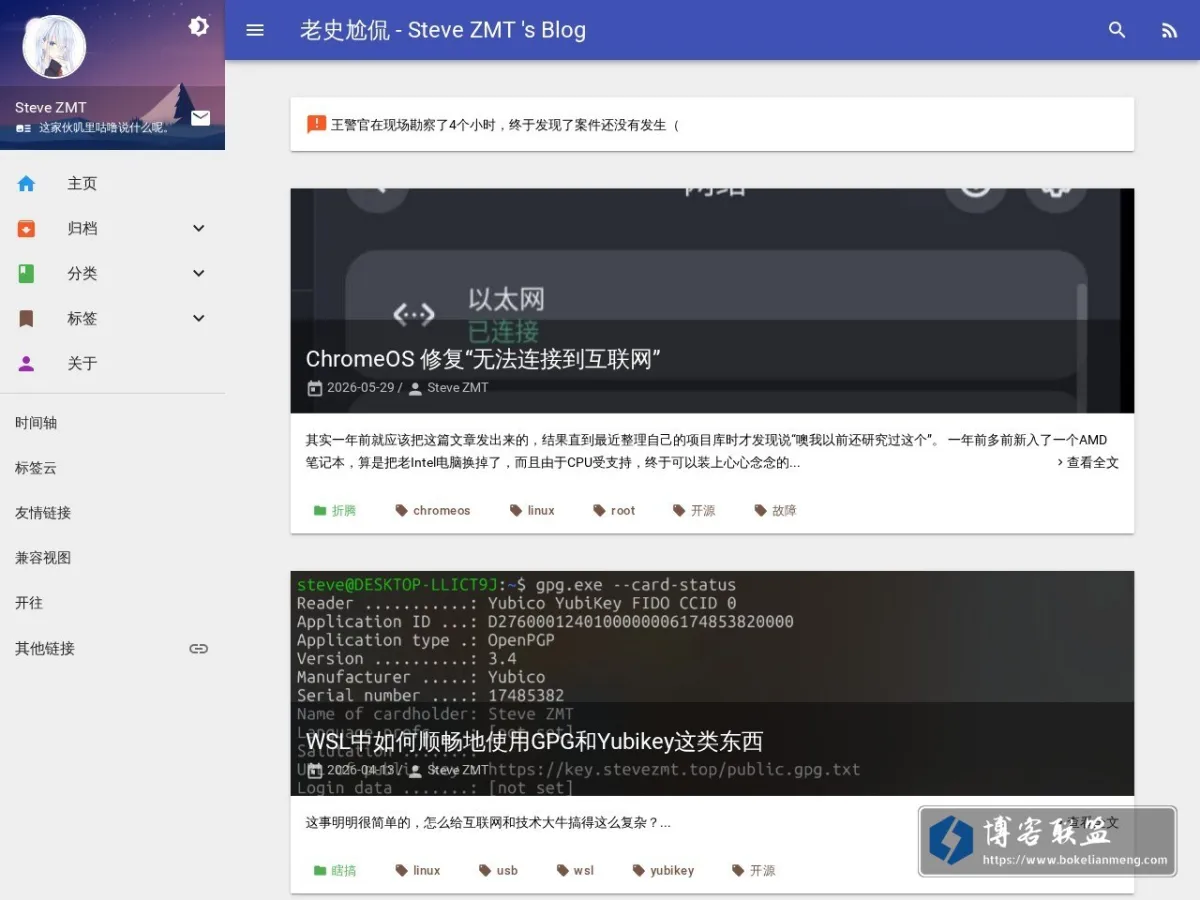The image size is (1200, 900).
Task: Expand the 归档 archive chevron
Action: coord(198,228)
